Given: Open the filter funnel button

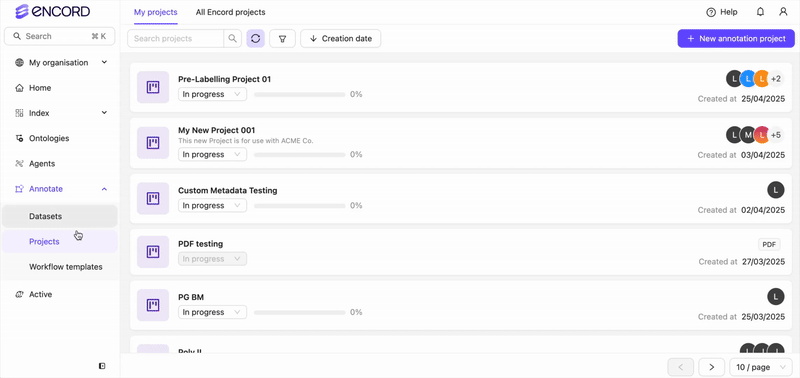Looking at the screenshot, I should click(282, 38).
